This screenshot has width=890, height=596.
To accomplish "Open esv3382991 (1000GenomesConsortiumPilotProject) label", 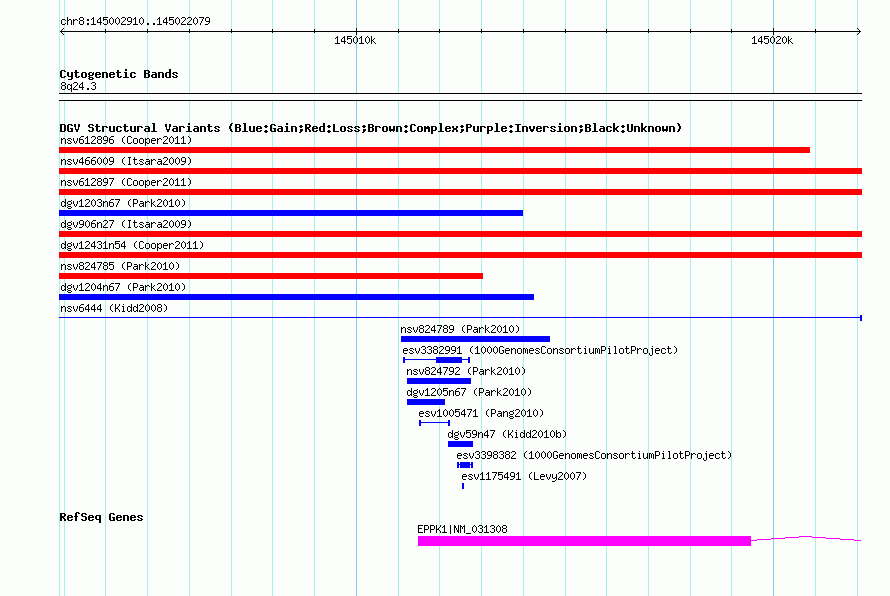I will 540,350.
